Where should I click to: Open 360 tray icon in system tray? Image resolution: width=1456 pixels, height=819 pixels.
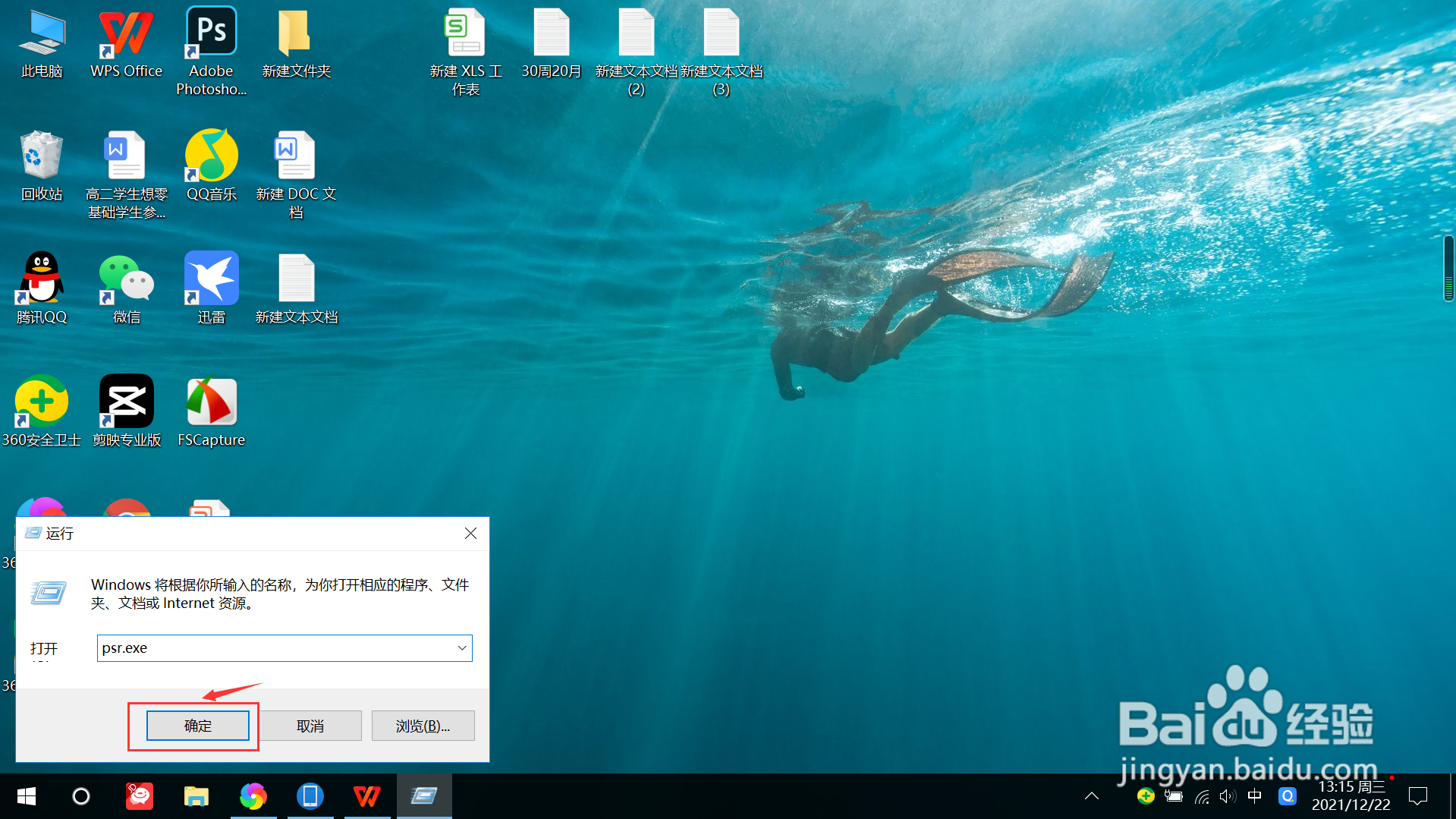tap(1146, 796)
